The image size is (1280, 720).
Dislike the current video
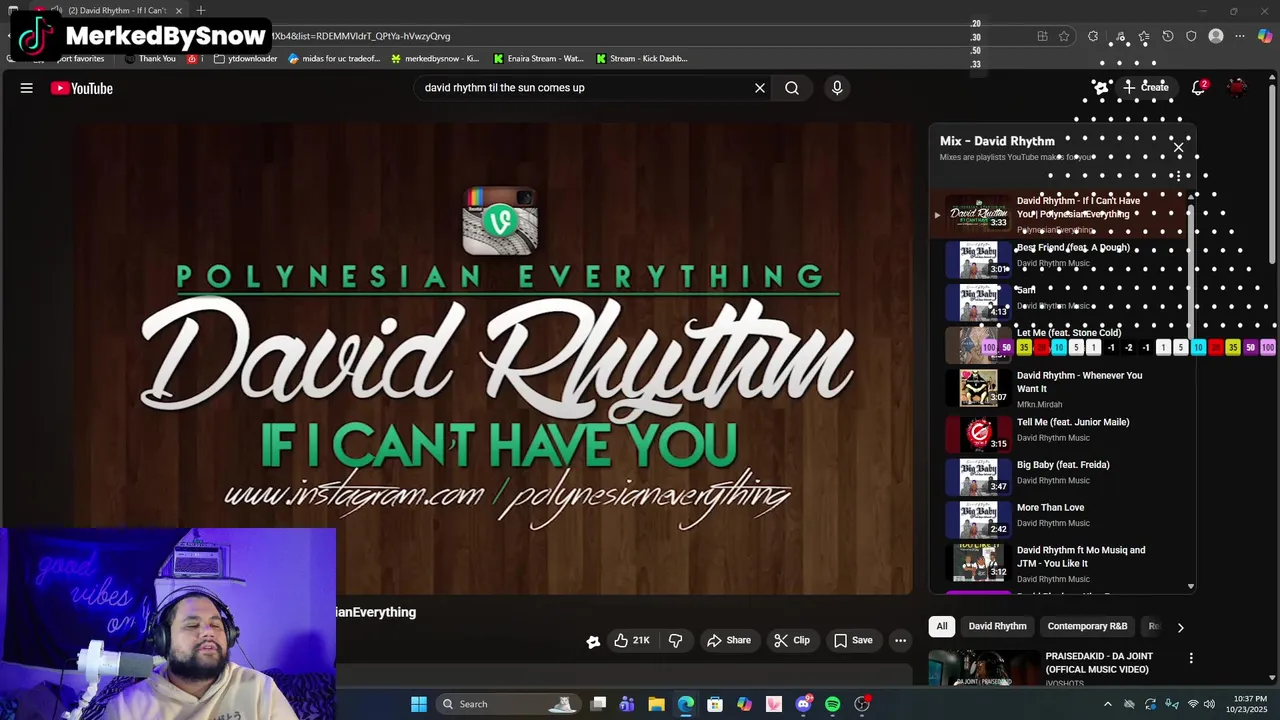coord(676,640)
